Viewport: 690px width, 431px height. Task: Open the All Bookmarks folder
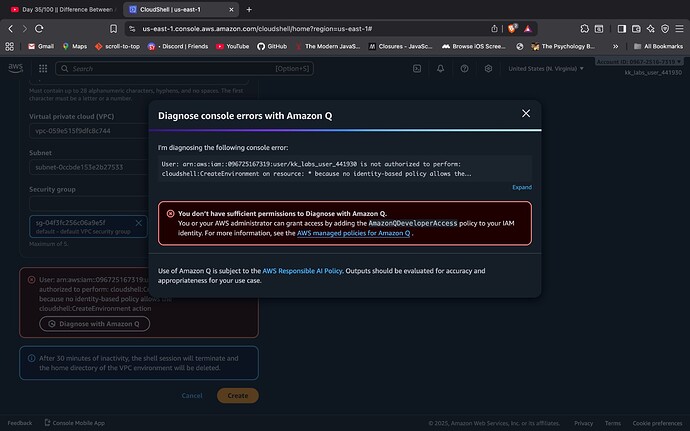coord(658,46)
